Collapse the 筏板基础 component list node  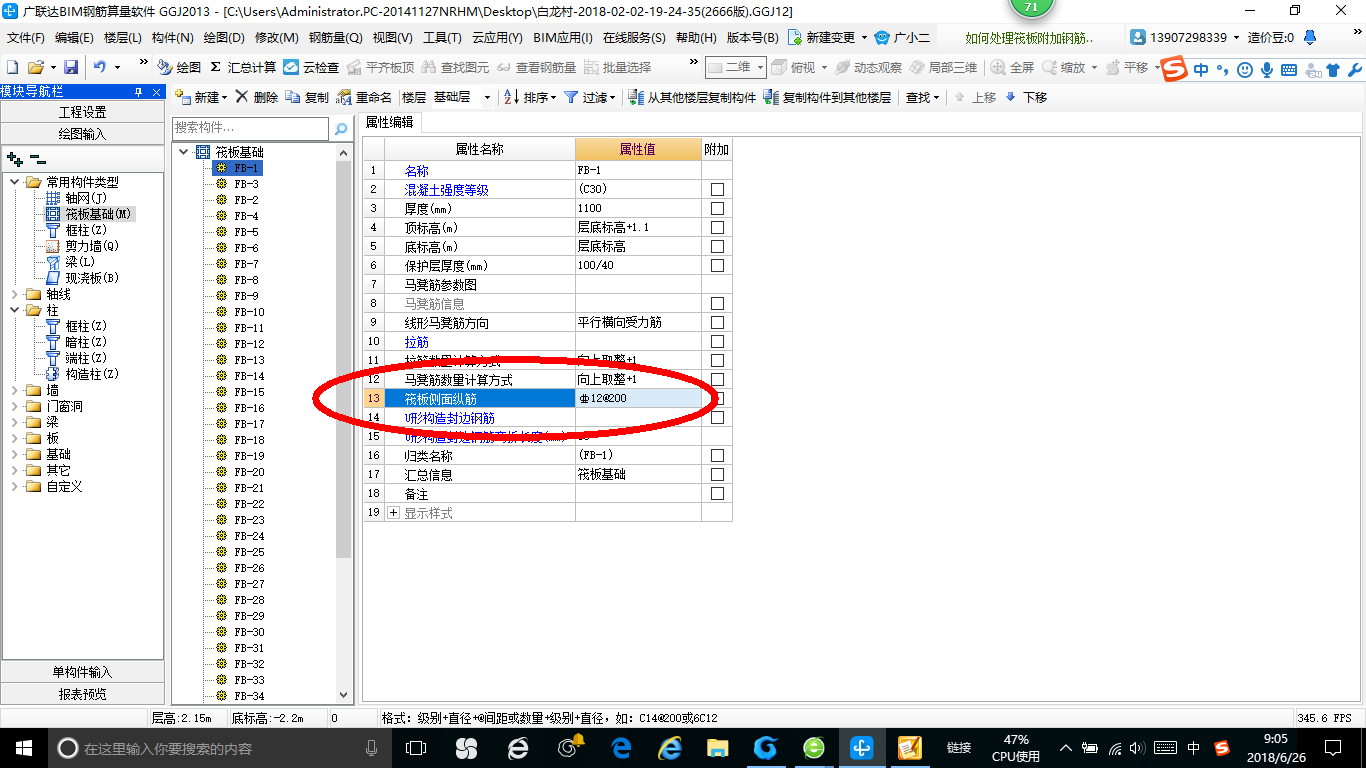pyautogui.click(x=183, y=152)
